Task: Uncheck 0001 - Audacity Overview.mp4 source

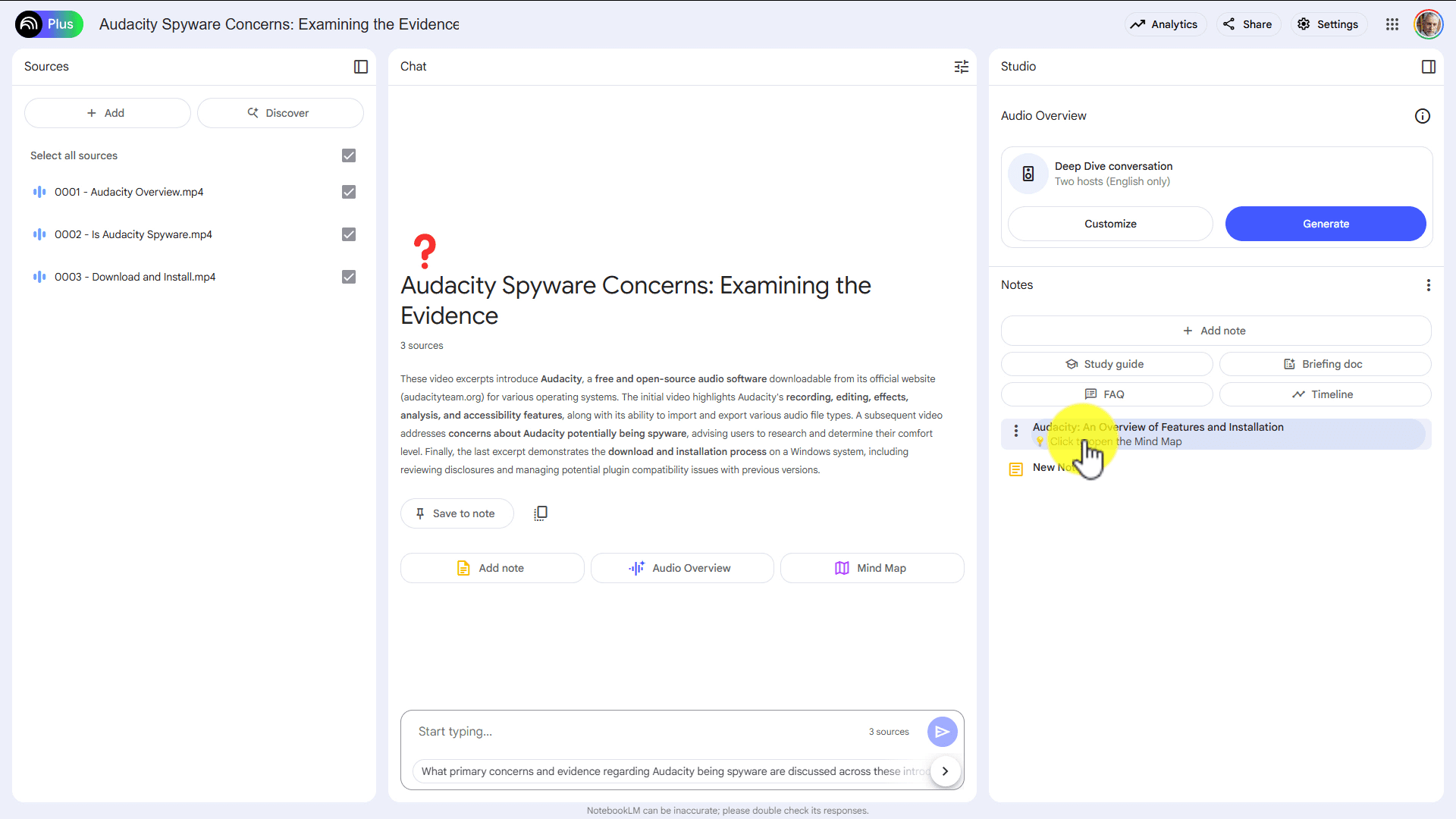Action: [x=349, y=192]
